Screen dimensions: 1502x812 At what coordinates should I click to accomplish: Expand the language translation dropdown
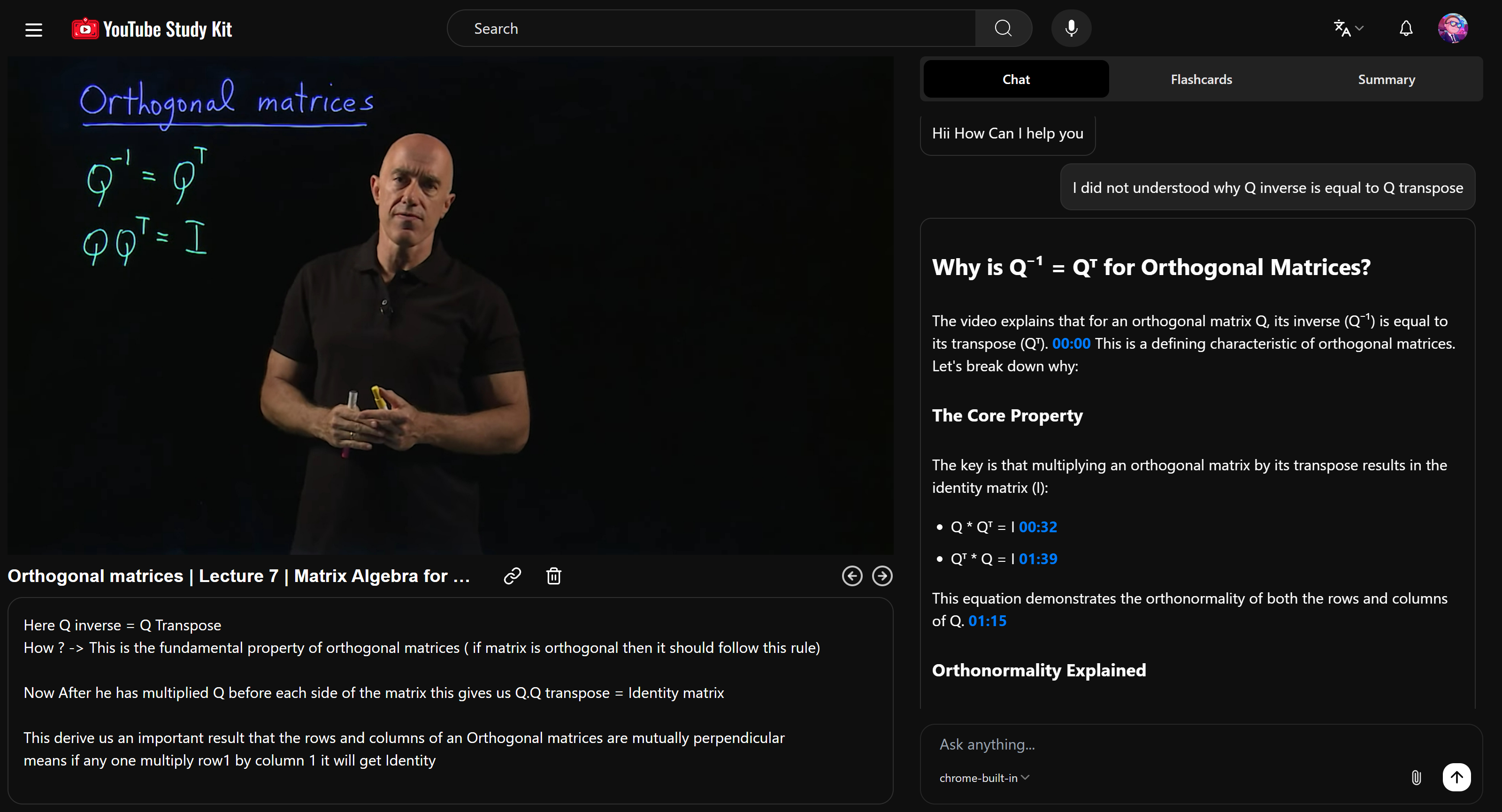point(1348,29)
